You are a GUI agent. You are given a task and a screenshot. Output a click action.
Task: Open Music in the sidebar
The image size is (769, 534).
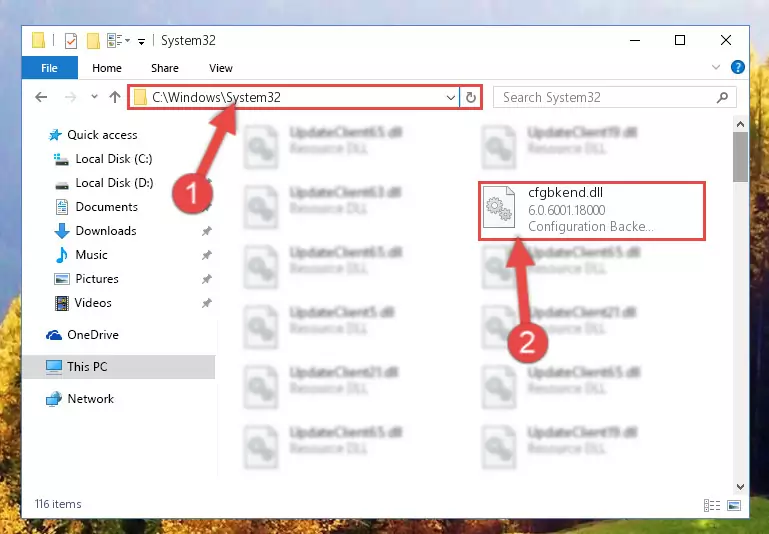[x=91, y=254]
